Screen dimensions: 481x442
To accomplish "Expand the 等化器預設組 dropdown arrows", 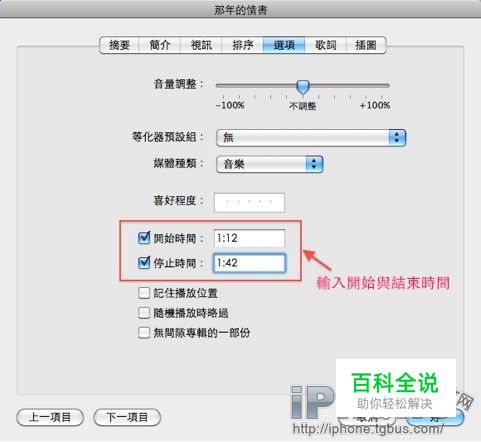I will point(397,137).
